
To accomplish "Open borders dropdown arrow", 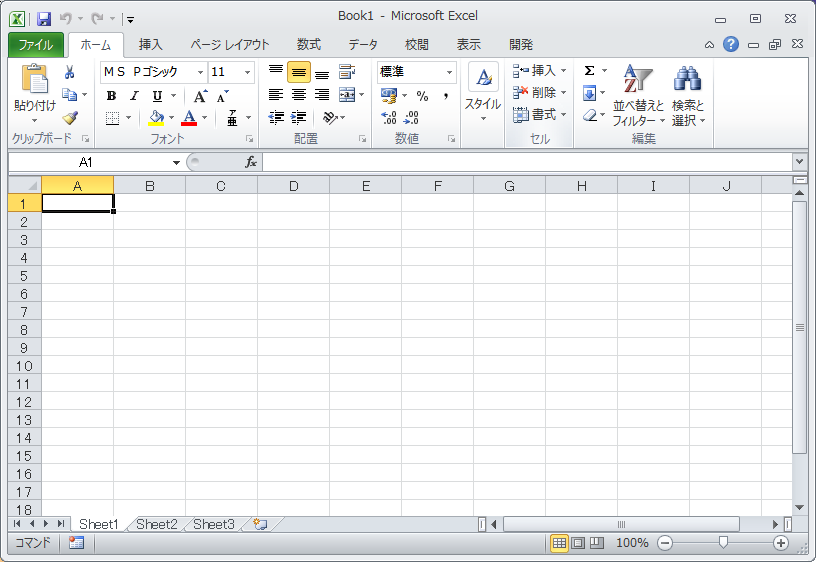I will (x=129, y=118).
